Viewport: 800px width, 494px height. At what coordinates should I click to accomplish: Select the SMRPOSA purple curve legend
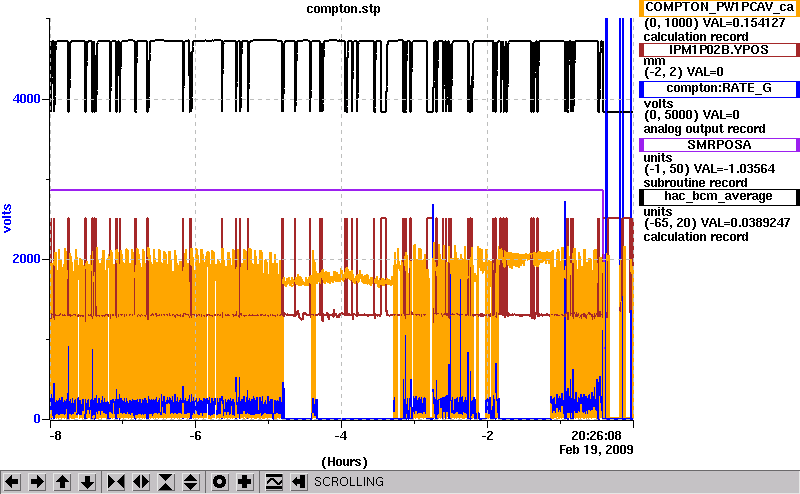click(x=719, y=145)
